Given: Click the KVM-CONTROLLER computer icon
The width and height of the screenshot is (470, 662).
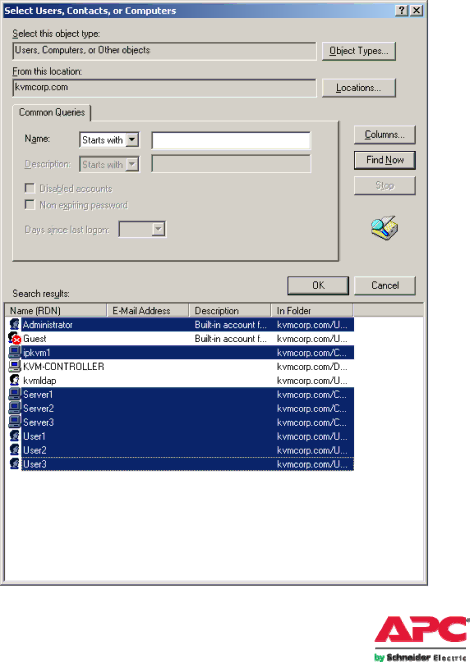Looking at the screenshot, I should [14, 366].
